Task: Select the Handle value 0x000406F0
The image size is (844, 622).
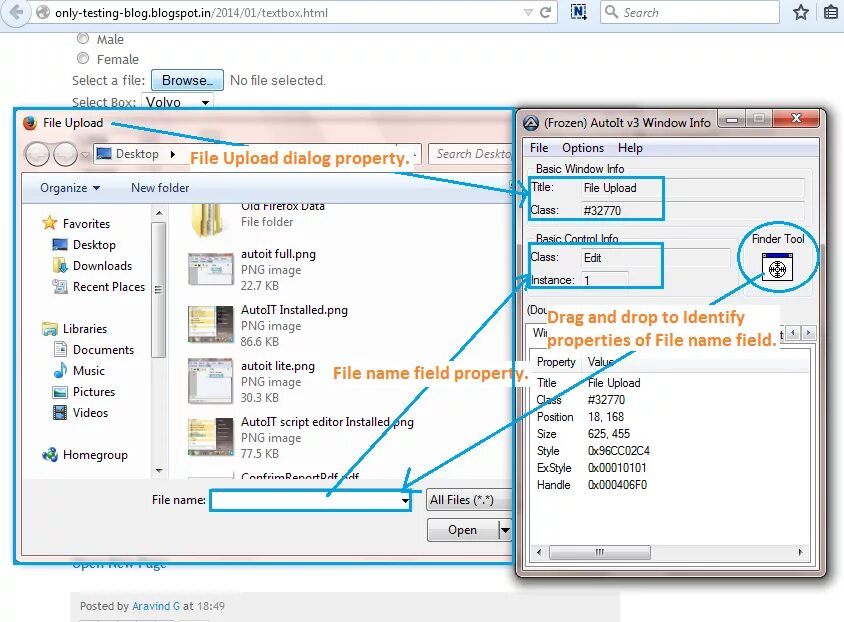Action: click(617, 485)
